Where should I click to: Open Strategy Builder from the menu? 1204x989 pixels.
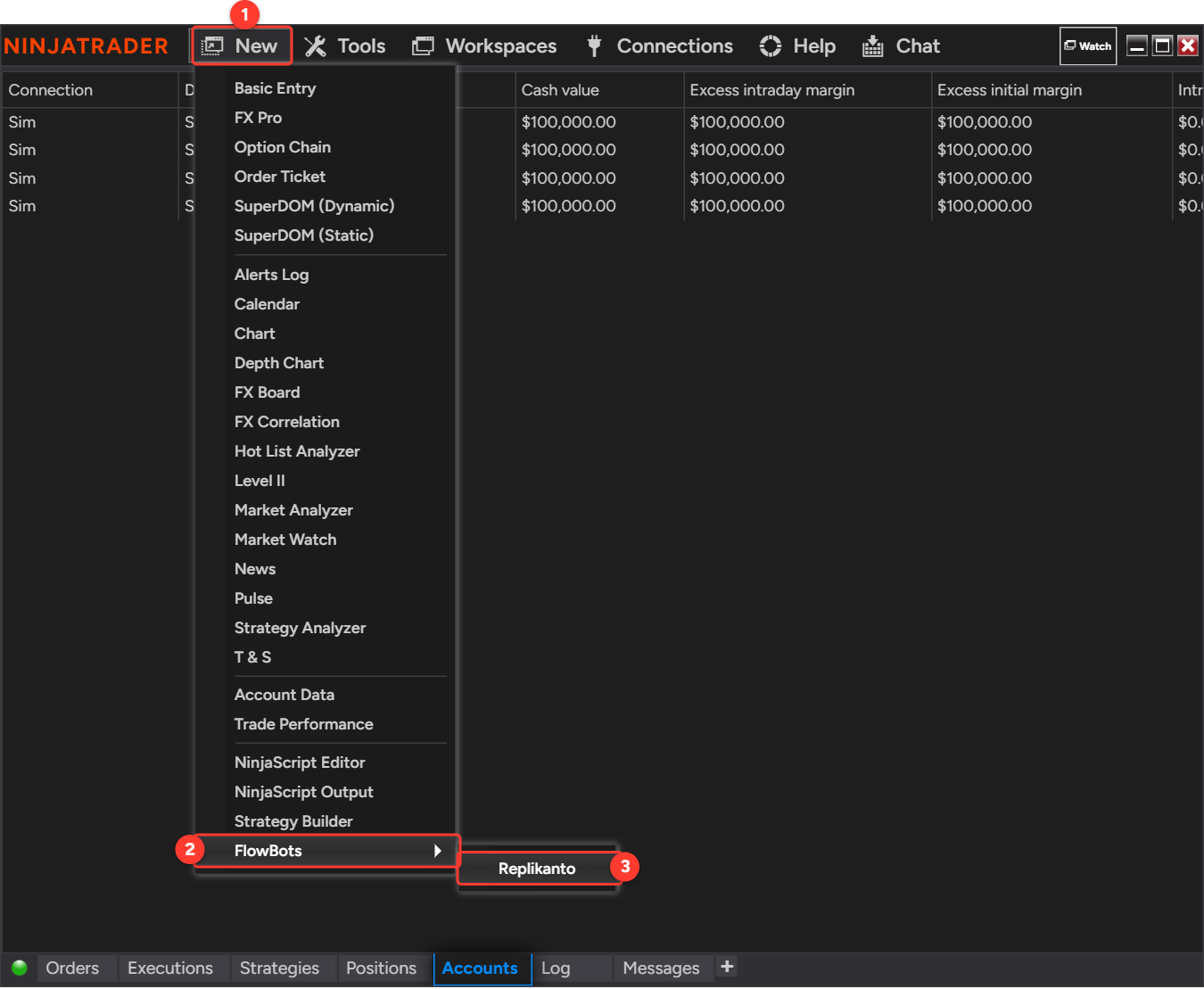(293, 821)
